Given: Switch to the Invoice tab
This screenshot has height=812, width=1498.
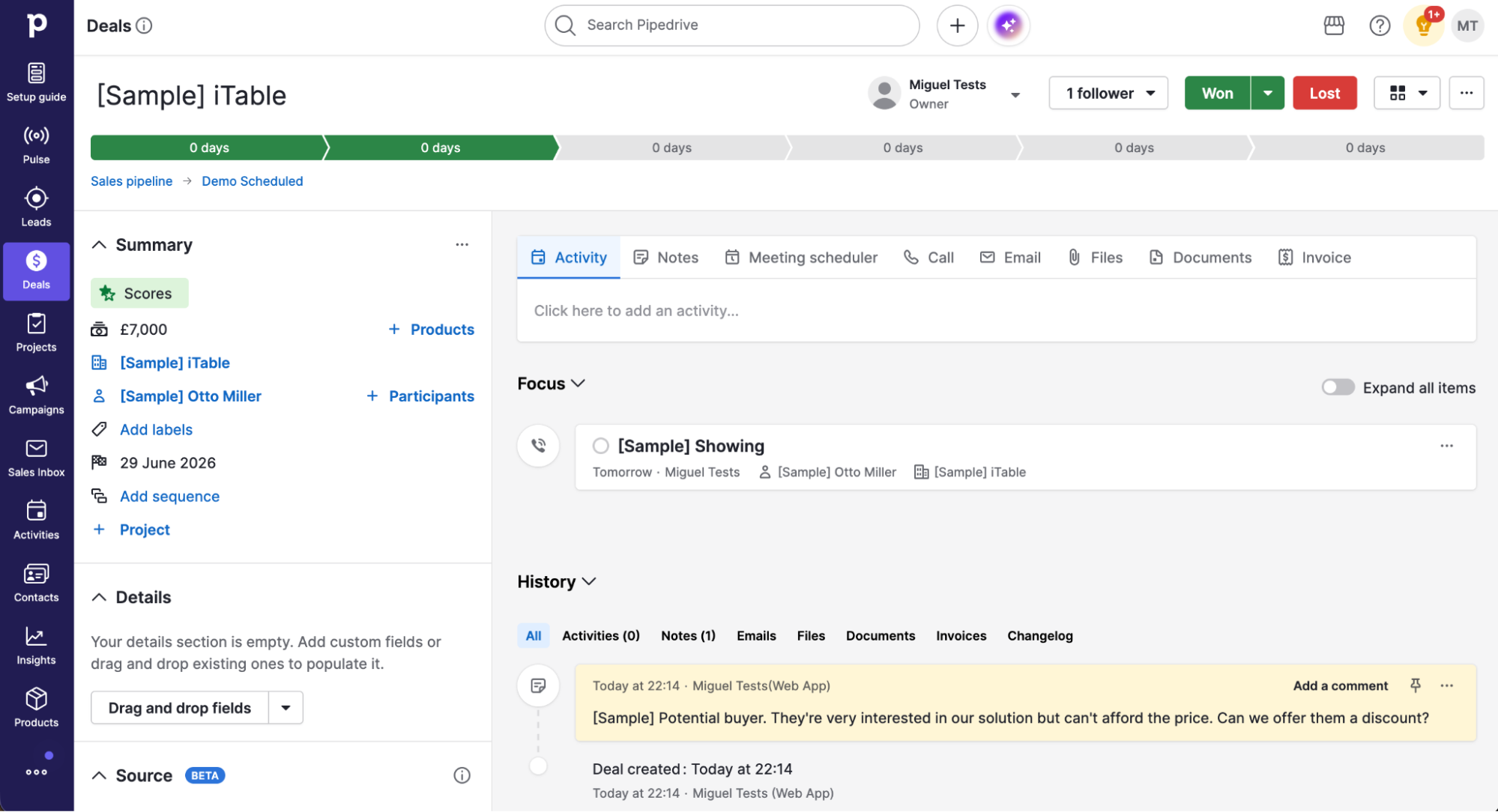Looking at the screenshot, I should tap(1314, 258).
